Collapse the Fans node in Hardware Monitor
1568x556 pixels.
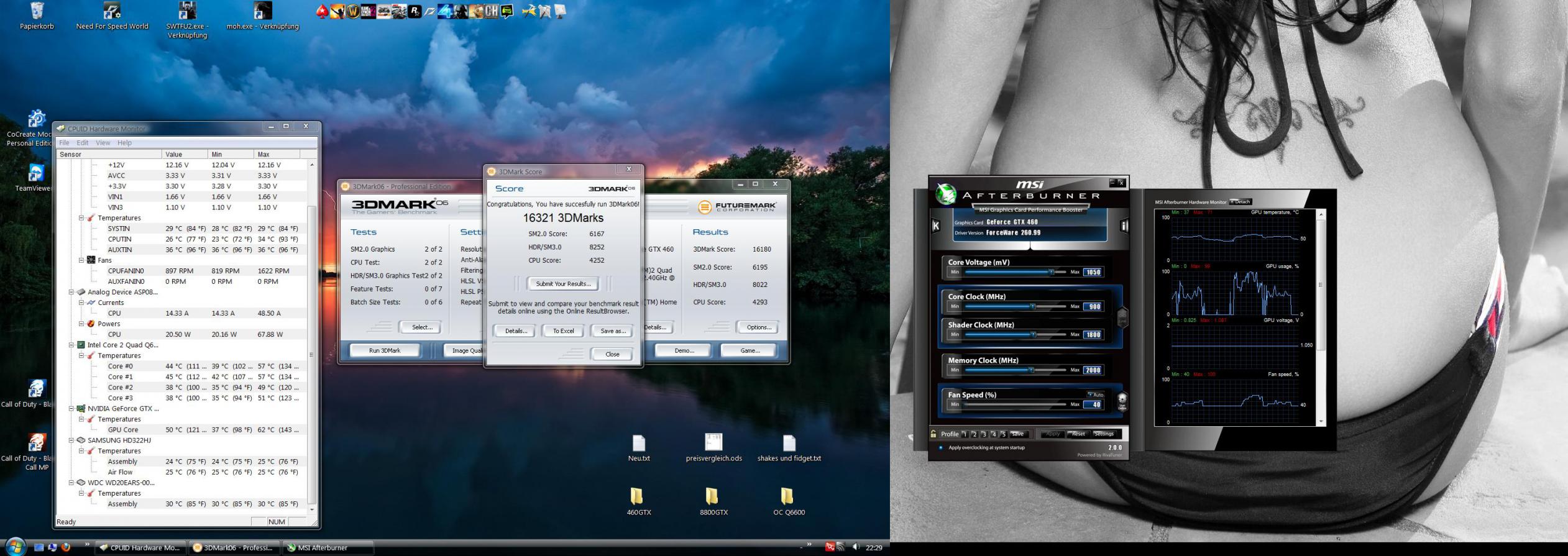click(81, 260)
